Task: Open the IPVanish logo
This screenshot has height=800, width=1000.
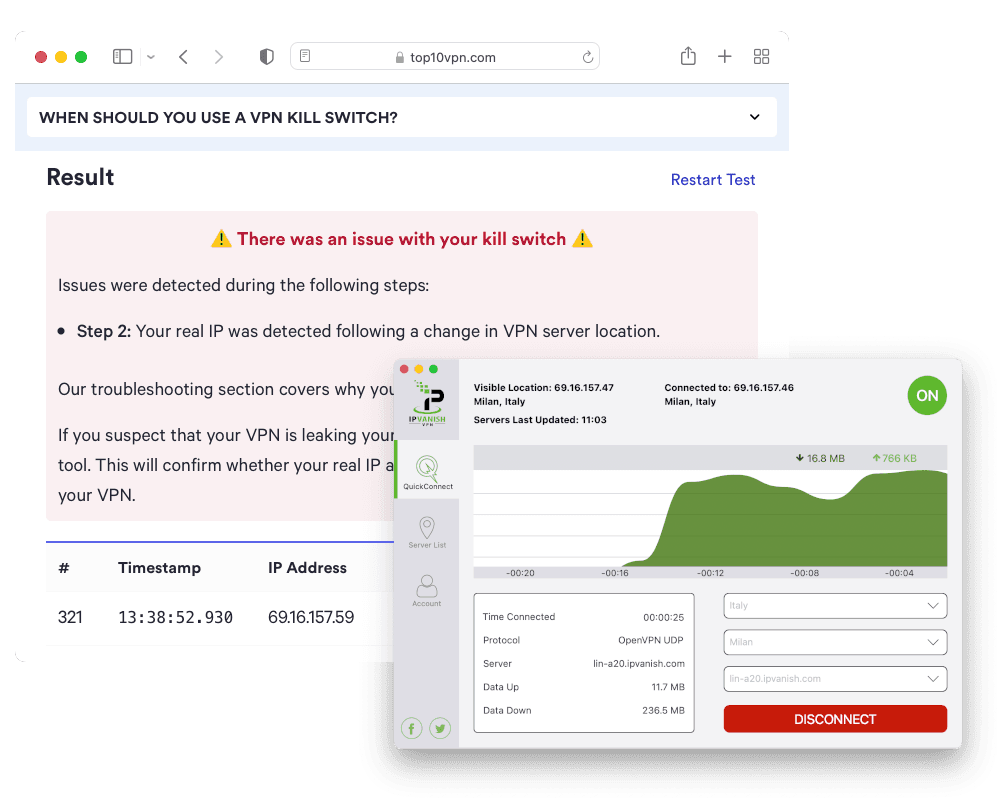Action: pos(427,403)
